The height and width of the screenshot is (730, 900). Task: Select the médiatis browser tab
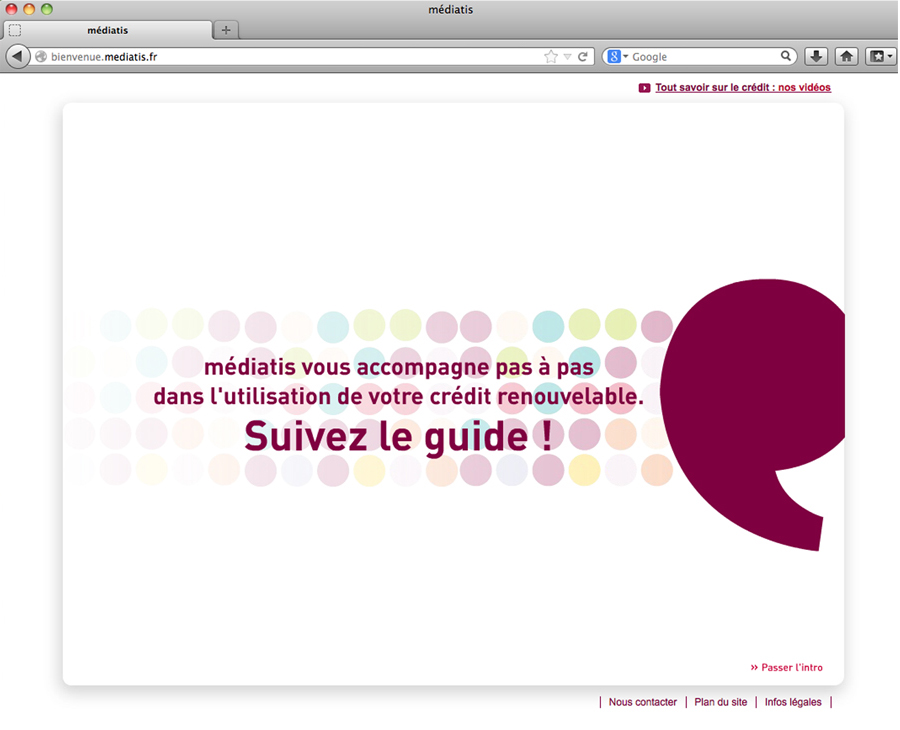click(x=108, y=30)
